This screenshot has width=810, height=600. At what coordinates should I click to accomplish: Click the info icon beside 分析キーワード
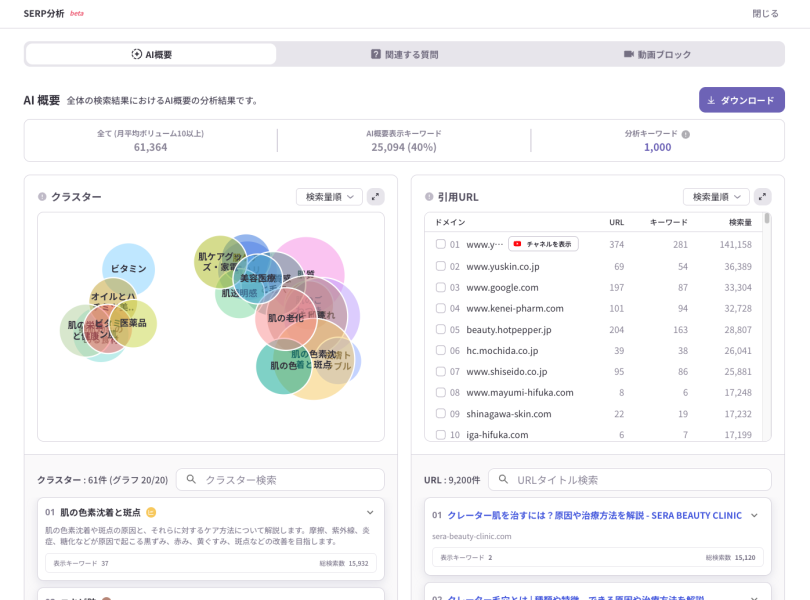click(686, 134)
